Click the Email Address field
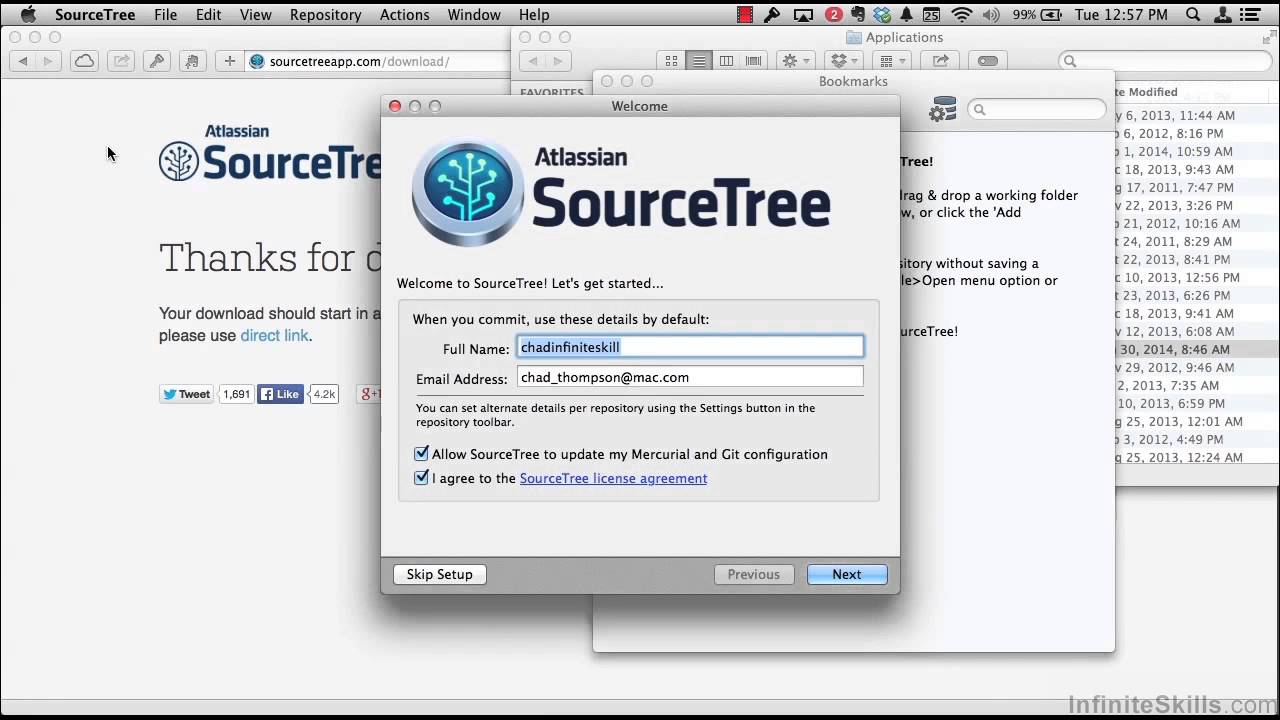 [x=690, y=377]
